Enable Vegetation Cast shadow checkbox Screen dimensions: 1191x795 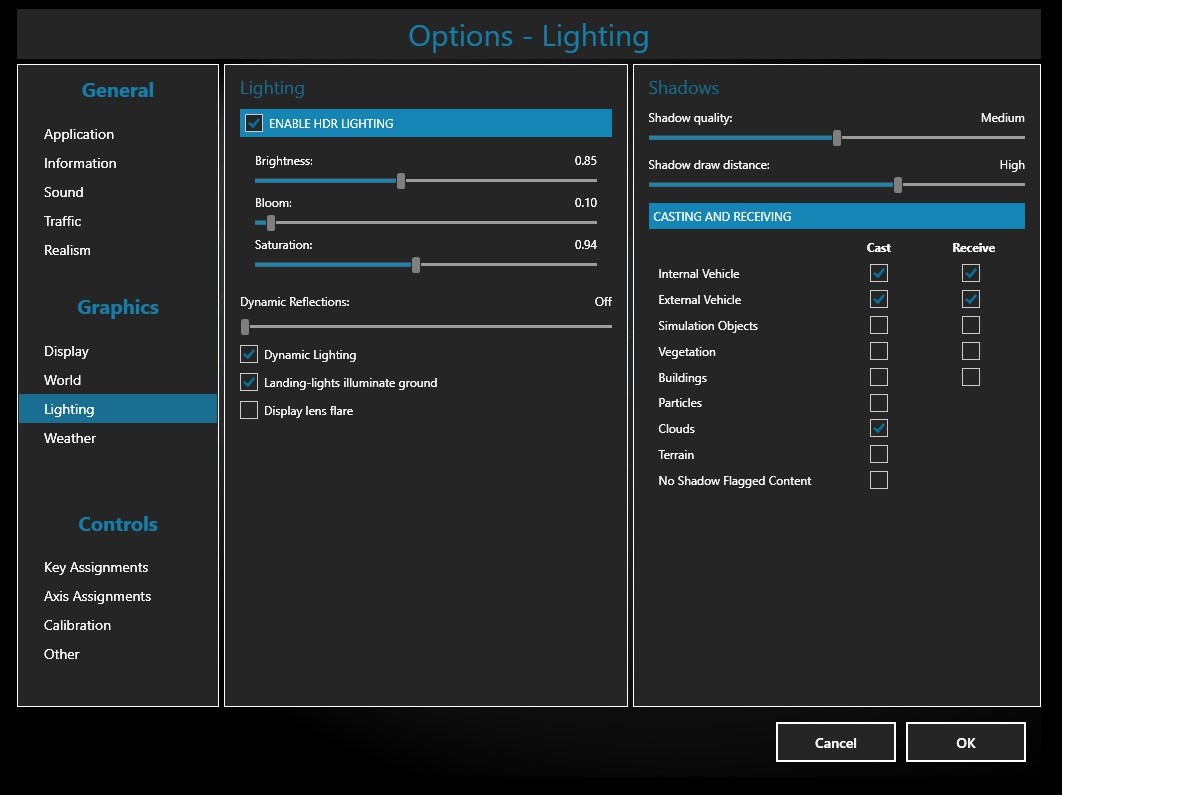(878, 351)
